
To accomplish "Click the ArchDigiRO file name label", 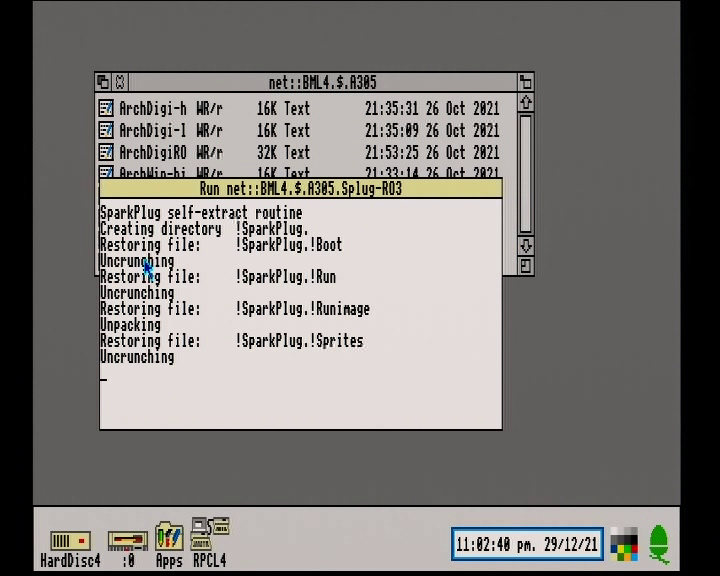I will 153,152.
